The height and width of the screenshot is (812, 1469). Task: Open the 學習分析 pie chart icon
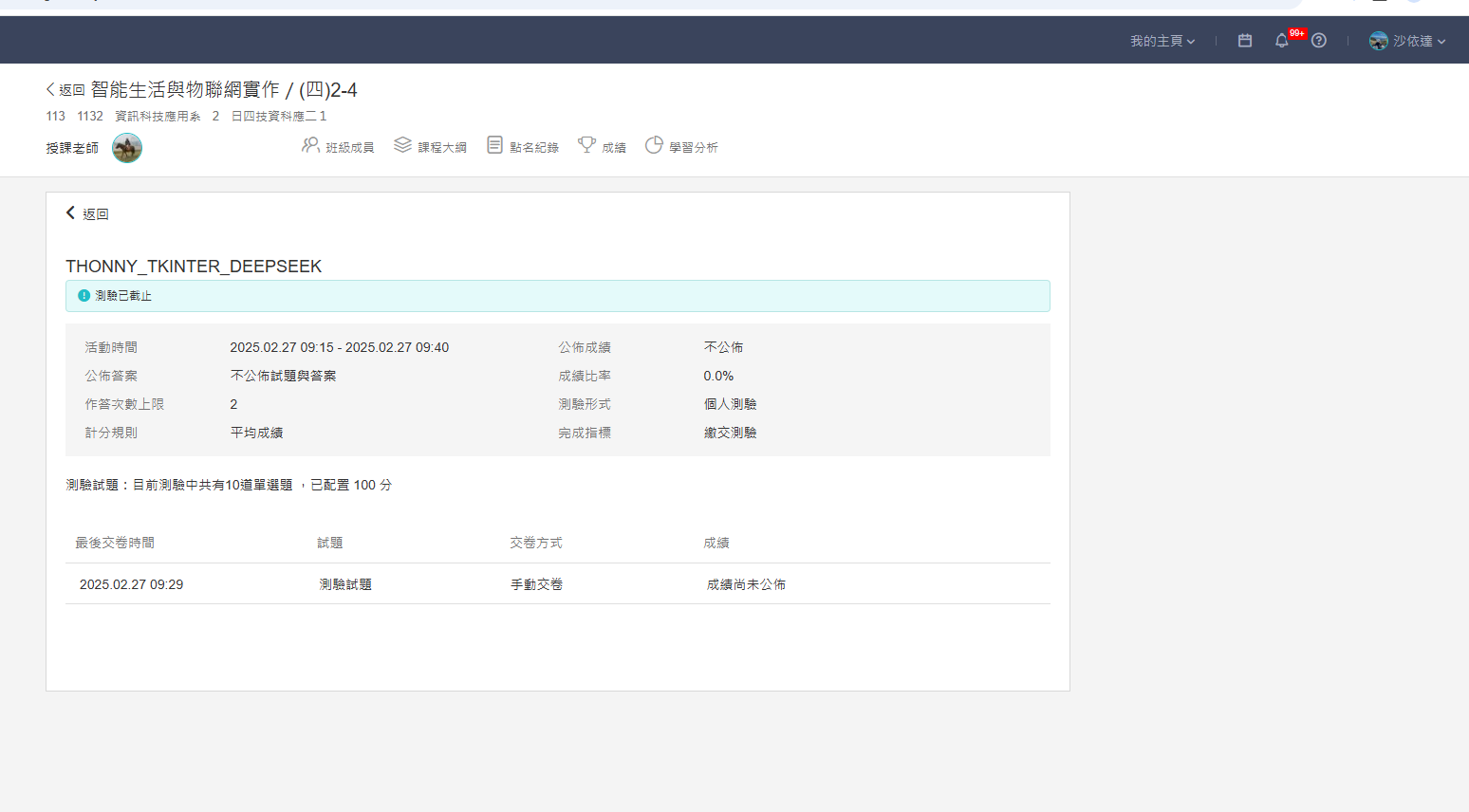654,145
